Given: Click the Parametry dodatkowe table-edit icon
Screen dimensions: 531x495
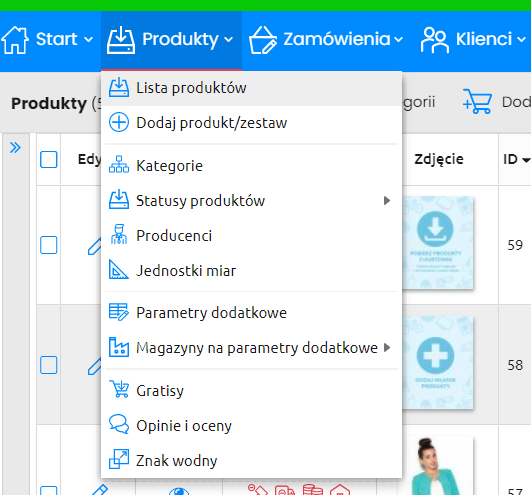Looking at the screenshot, I should point(119,312).
